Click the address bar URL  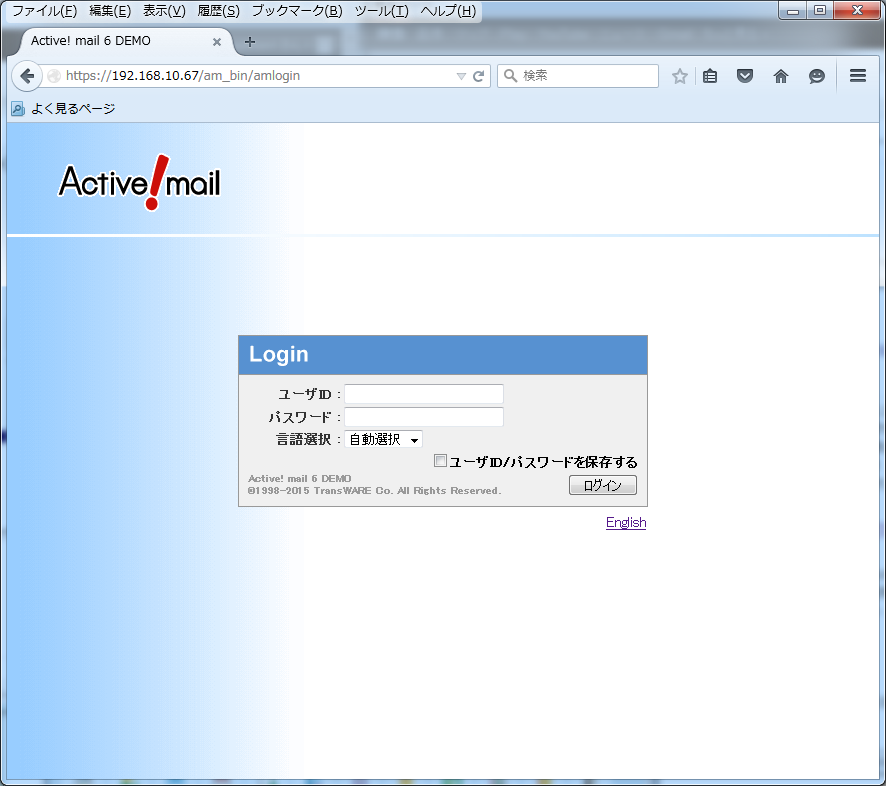coord(183,76)
